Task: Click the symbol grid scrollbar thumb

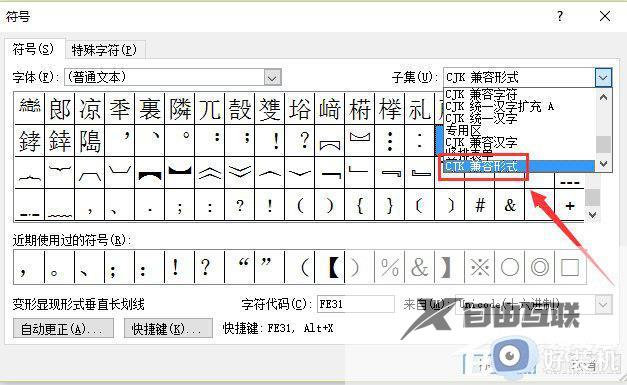Action: (x=593, y=197)
